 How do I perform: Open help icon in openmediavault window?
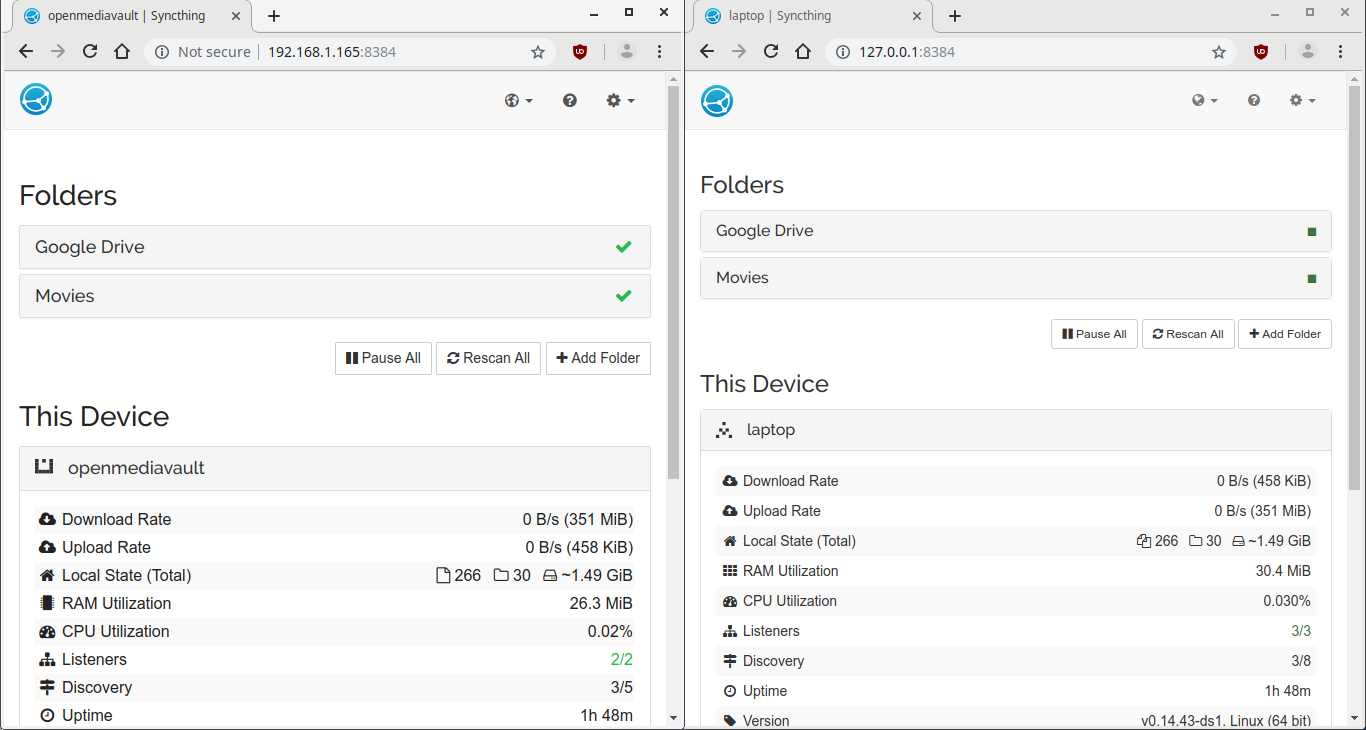pyautogui.click(x=570, y=100)
